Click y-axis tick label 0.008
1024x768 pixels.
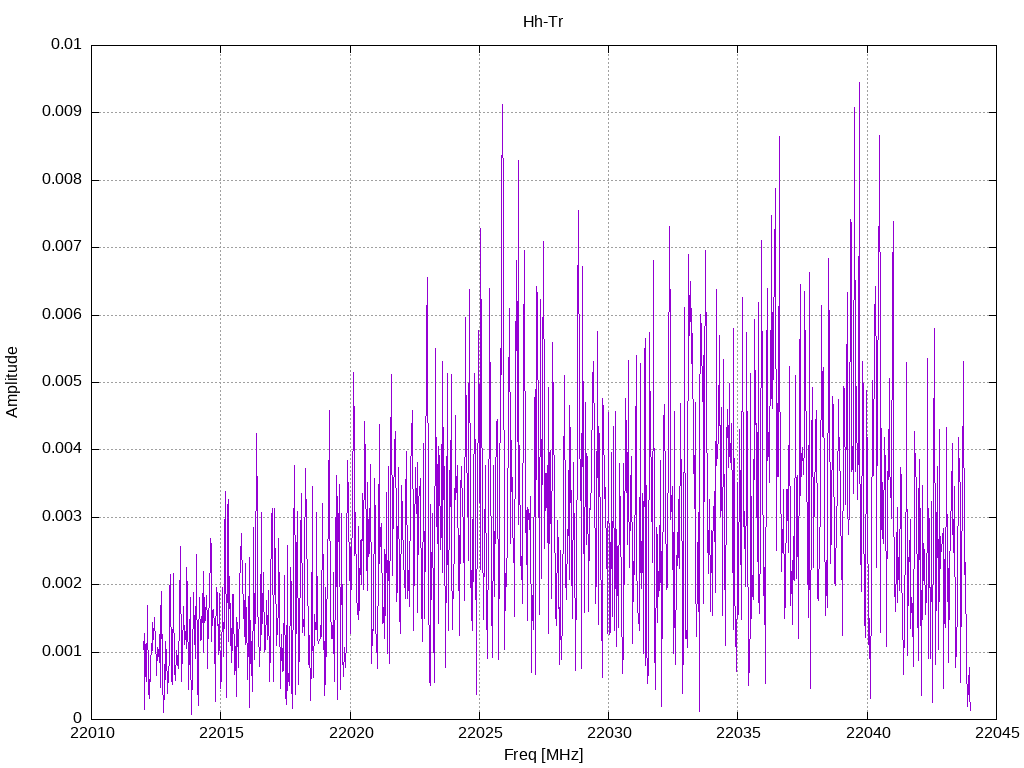[x=62, y=180]
